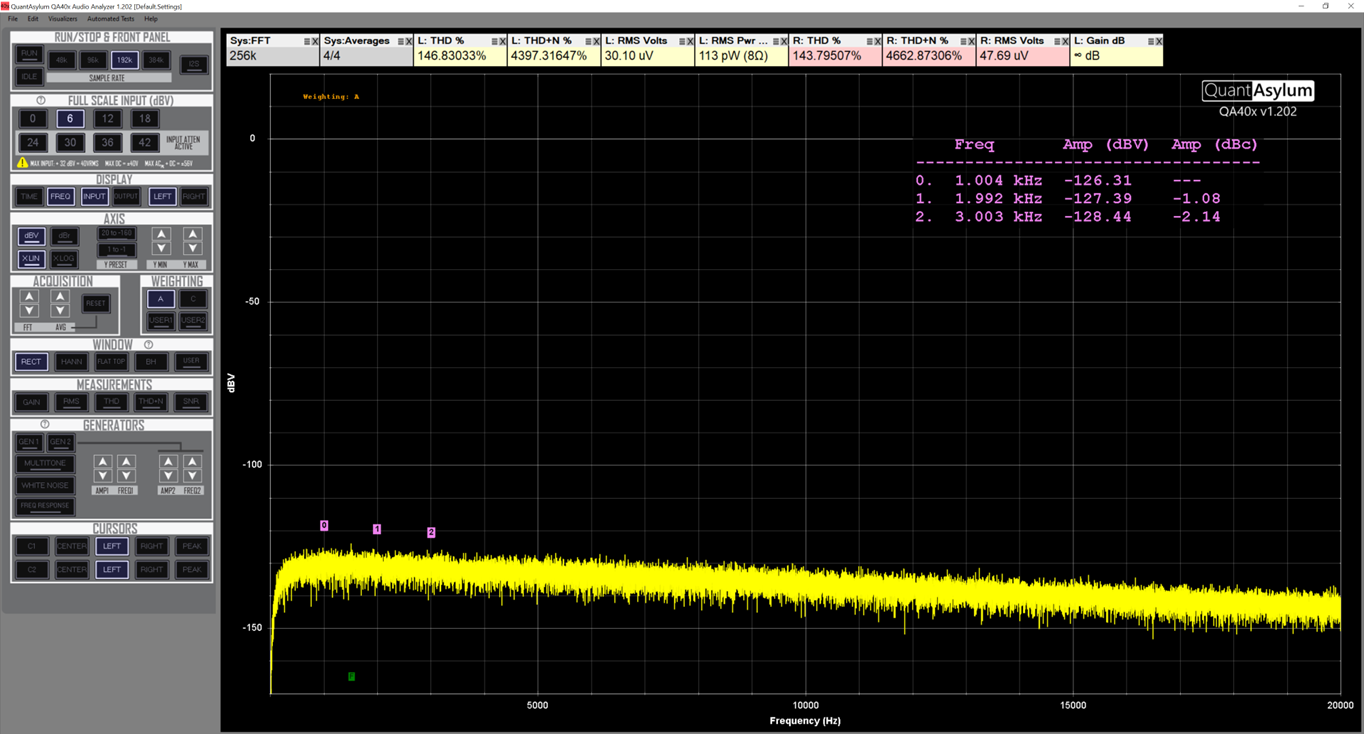Decrease Y MAX with down arrow

coord(193,249)
